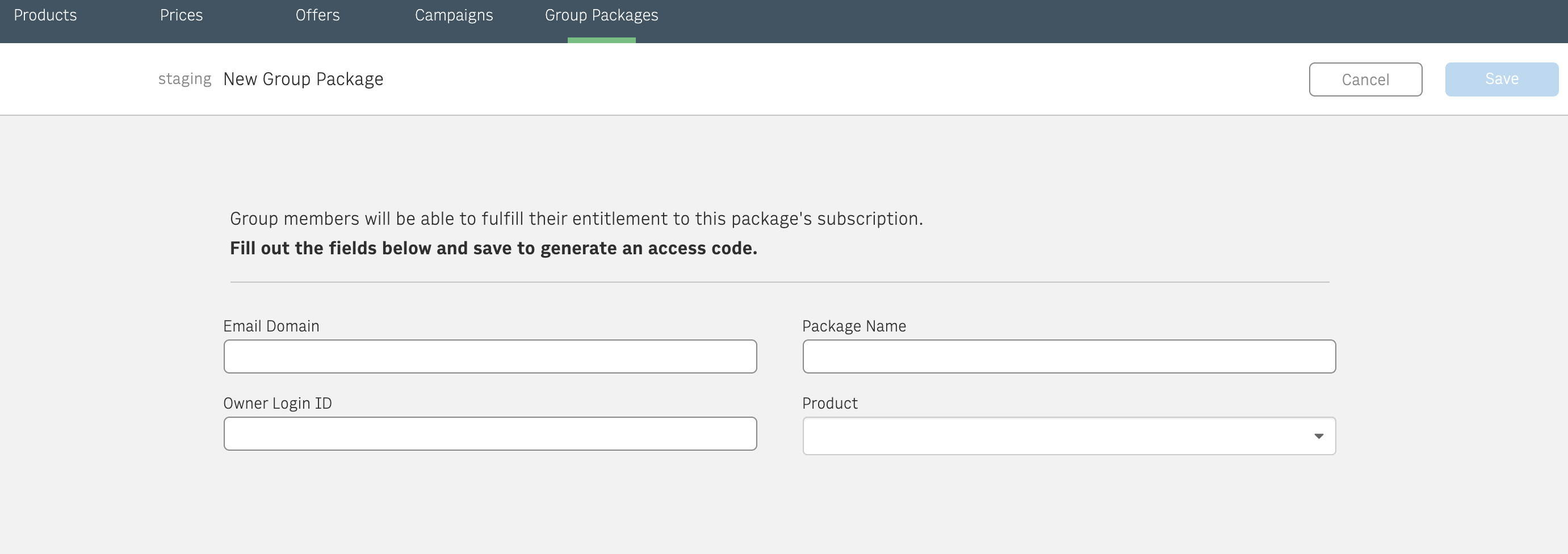Screen dimensions: 1568x554
Task: Click the Product field label
Action: (829, 404)
